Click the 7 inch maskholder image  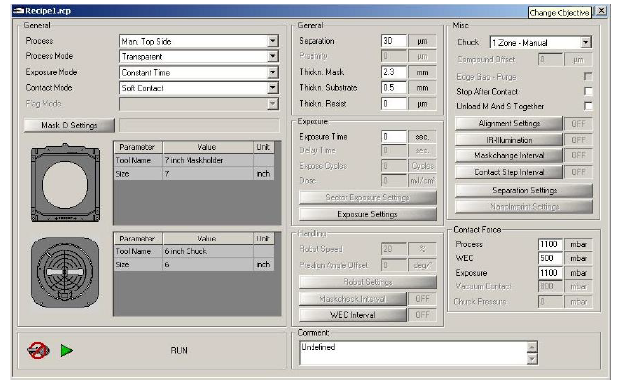click(65, 183)
